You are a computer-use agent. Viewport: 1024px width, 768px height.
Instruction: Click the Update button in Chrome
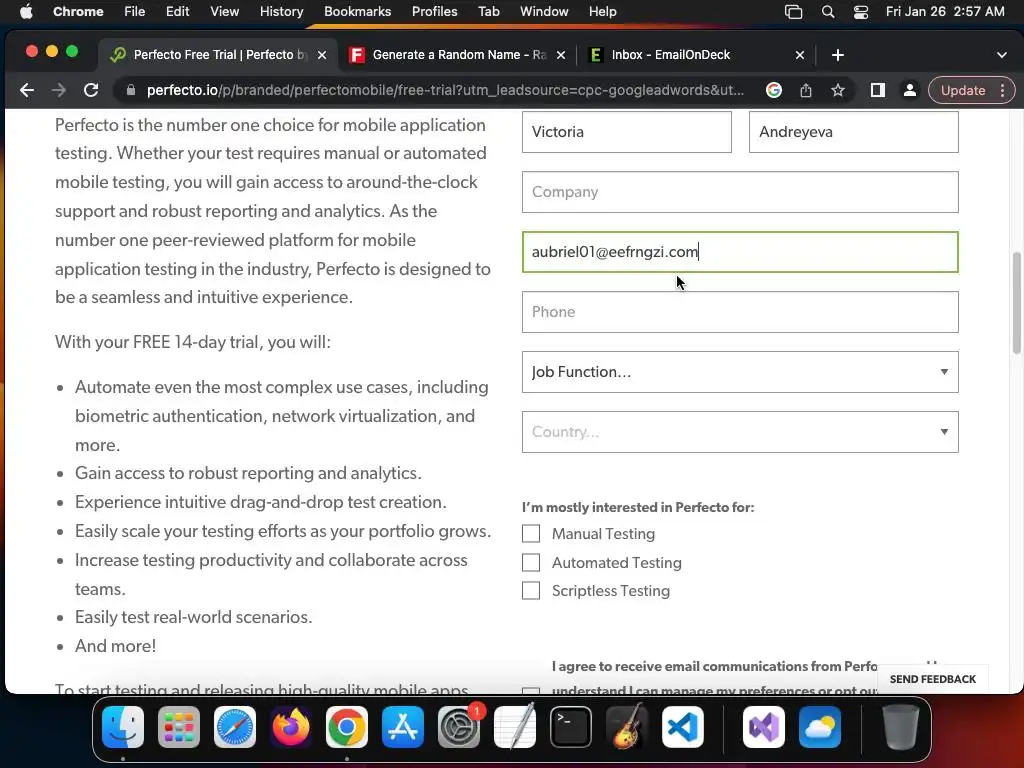963,90
